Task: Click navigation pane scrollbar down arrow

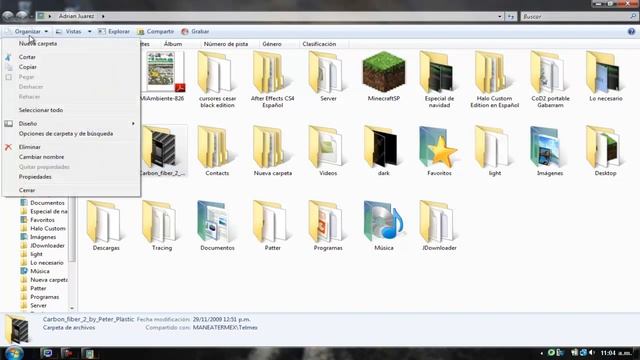Action: 72,309
